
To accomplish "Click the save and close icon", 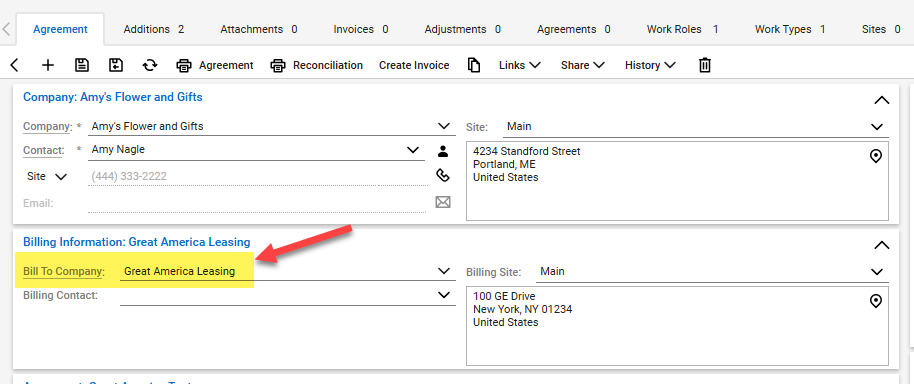I will point(116,65).
